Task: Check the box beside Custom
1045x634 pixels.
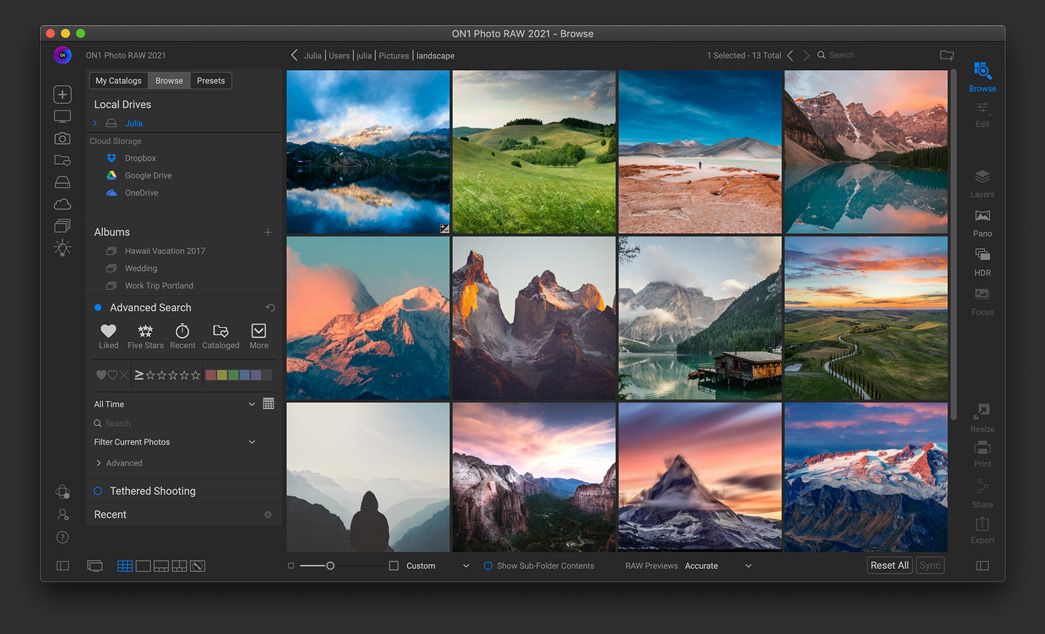Action: [x=393, y=565]
